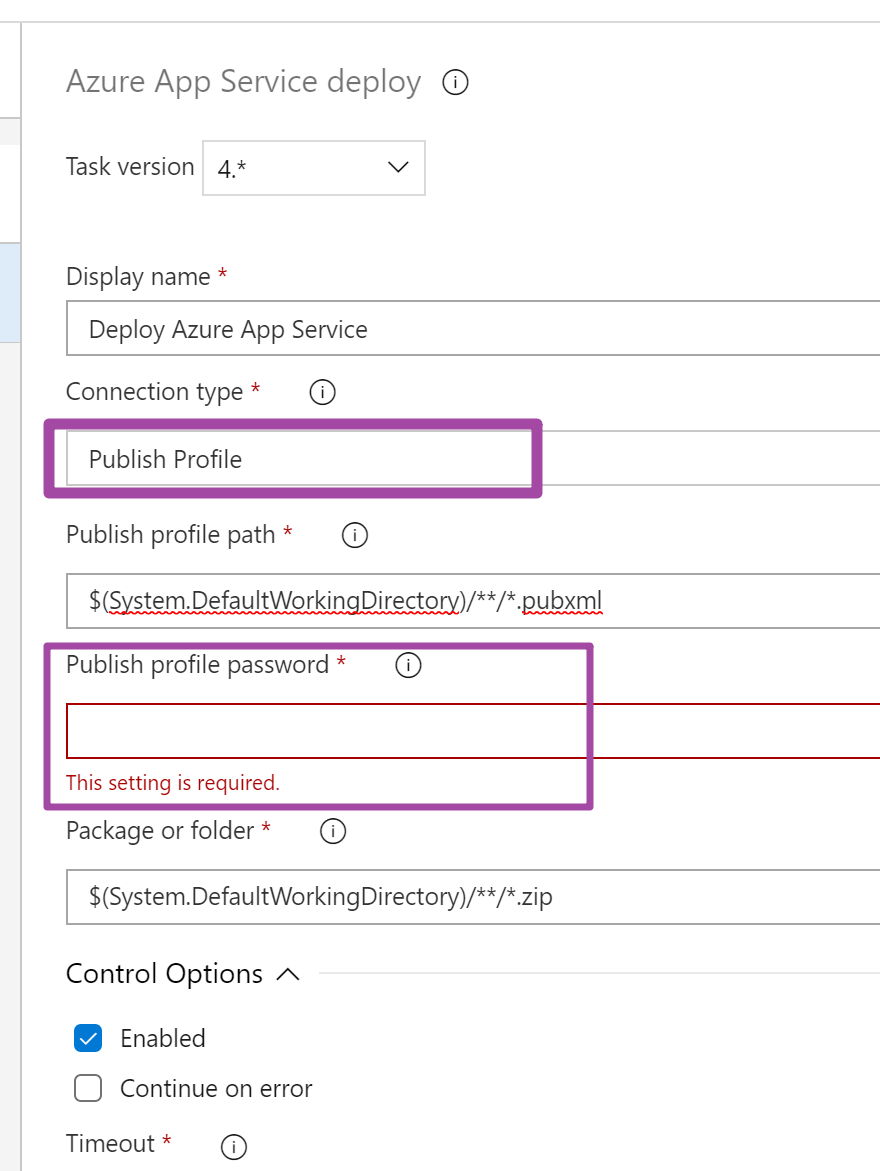The width and height of the screenshot is (880, 1171).
Task: Click info icon beside Azure App Service deploy
Action: tap(455, 82)
